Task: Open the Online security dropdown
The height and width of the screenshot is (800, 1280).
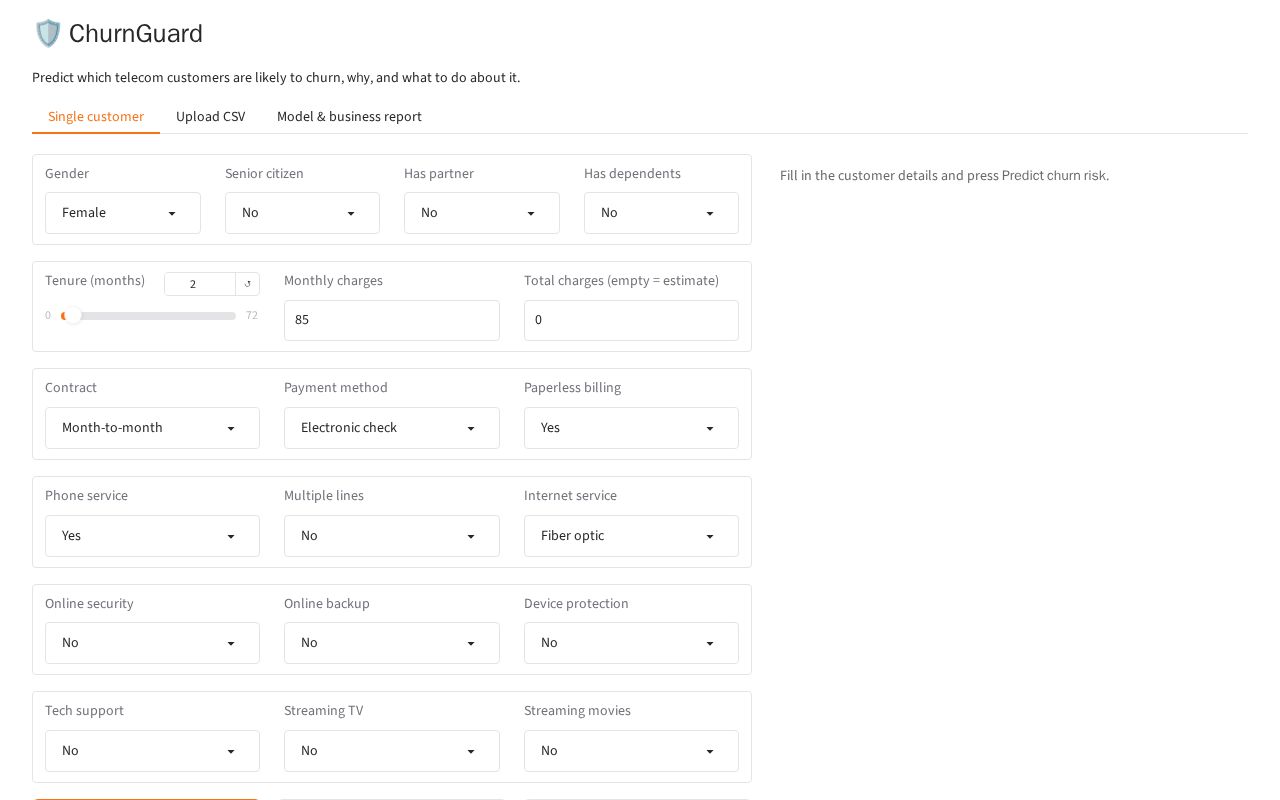Action: point(152,643)
